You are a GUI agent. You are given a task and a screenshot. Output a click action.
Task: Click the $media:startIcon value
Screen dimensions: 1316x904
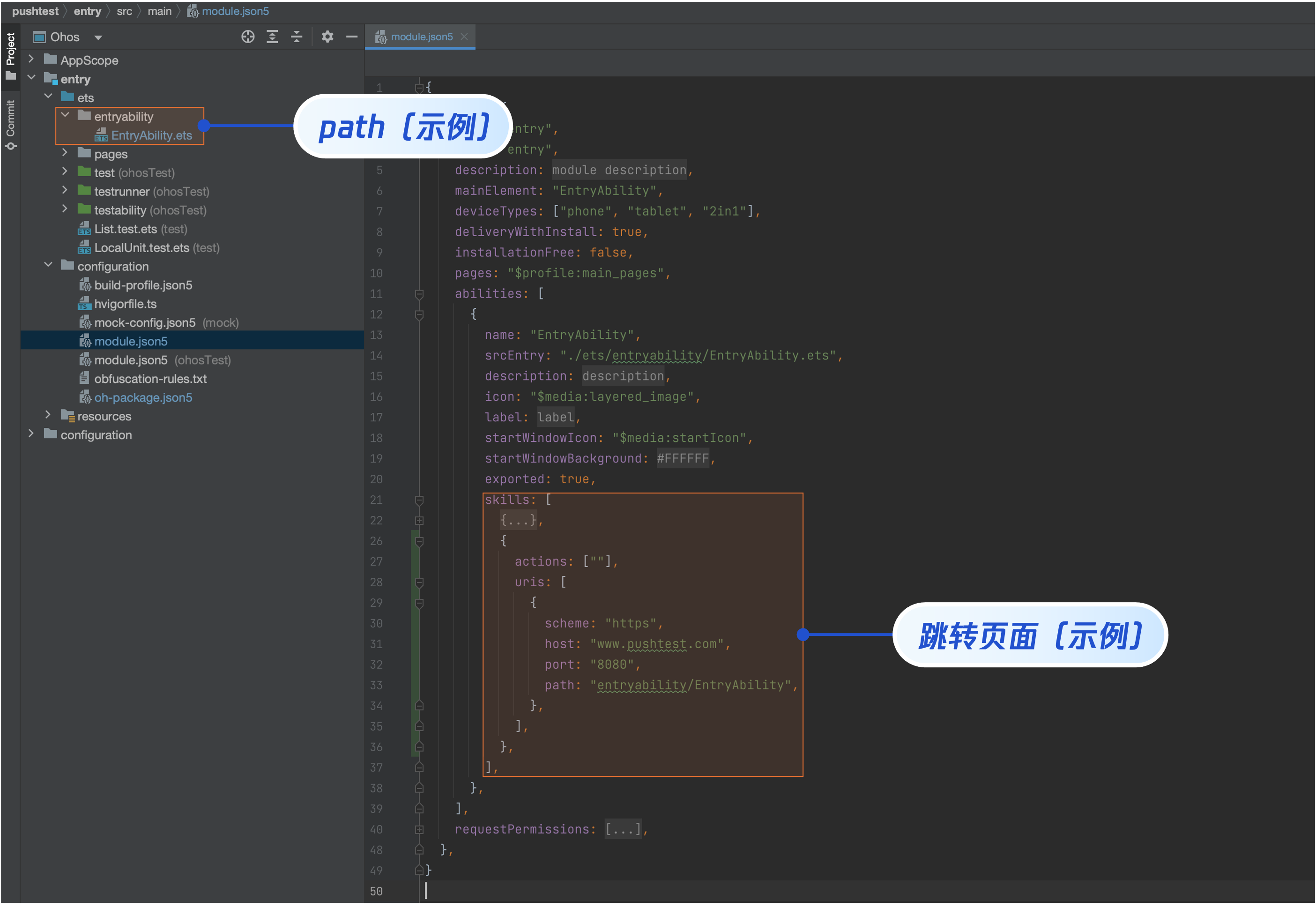[679, 438]
